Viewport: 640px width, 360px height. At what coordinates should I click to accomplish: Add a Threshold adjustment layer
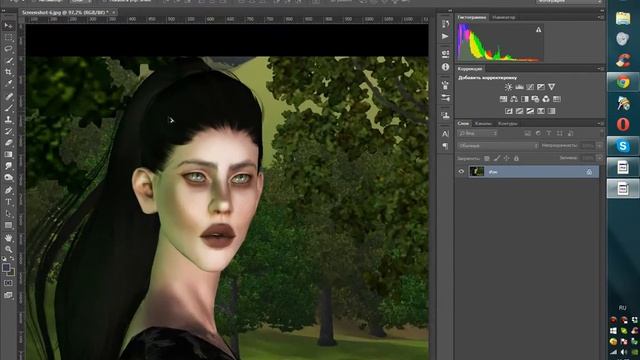[x=530, y=111]
